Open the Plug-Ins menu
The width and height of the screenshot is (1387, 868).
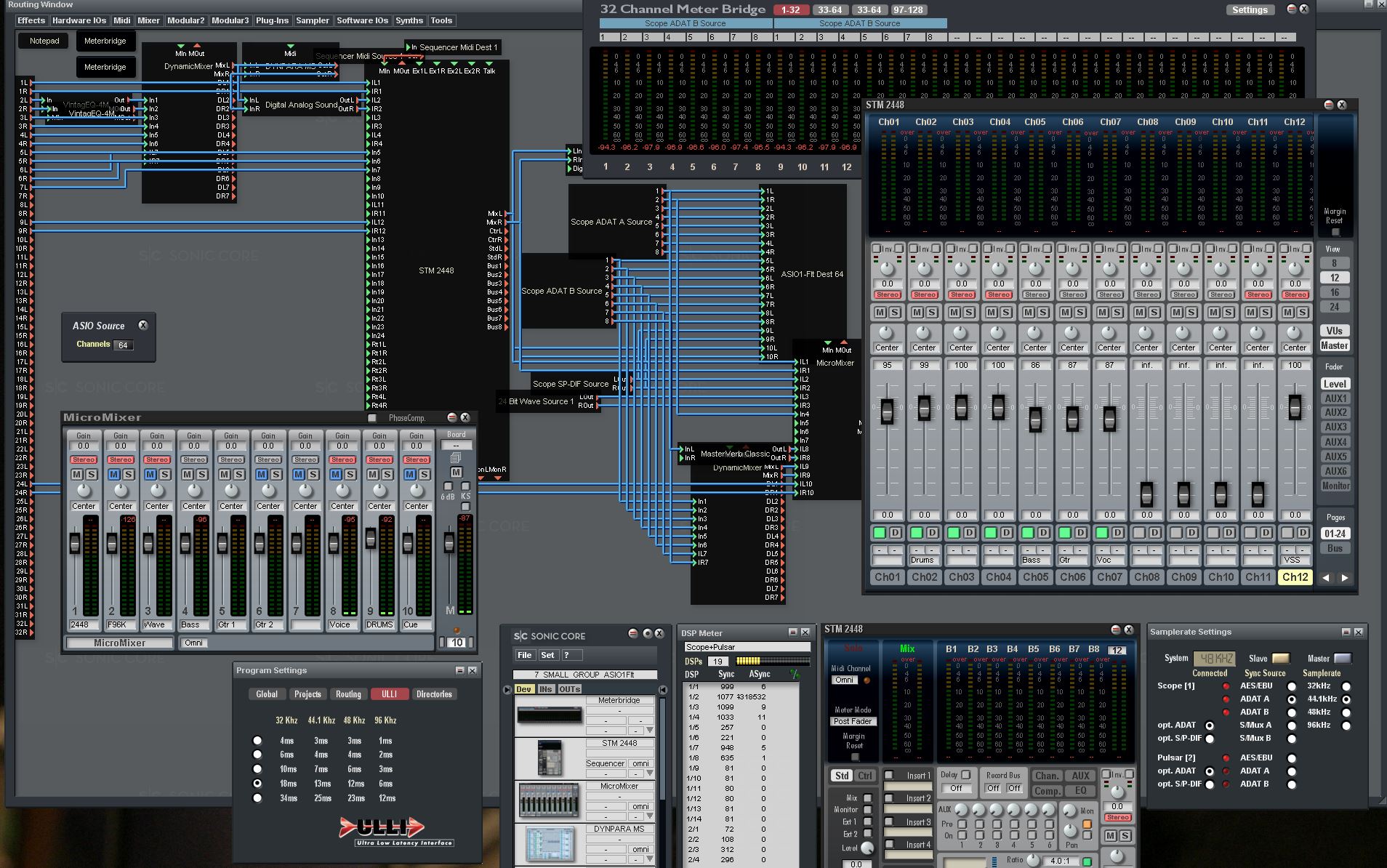click(273, 20)
